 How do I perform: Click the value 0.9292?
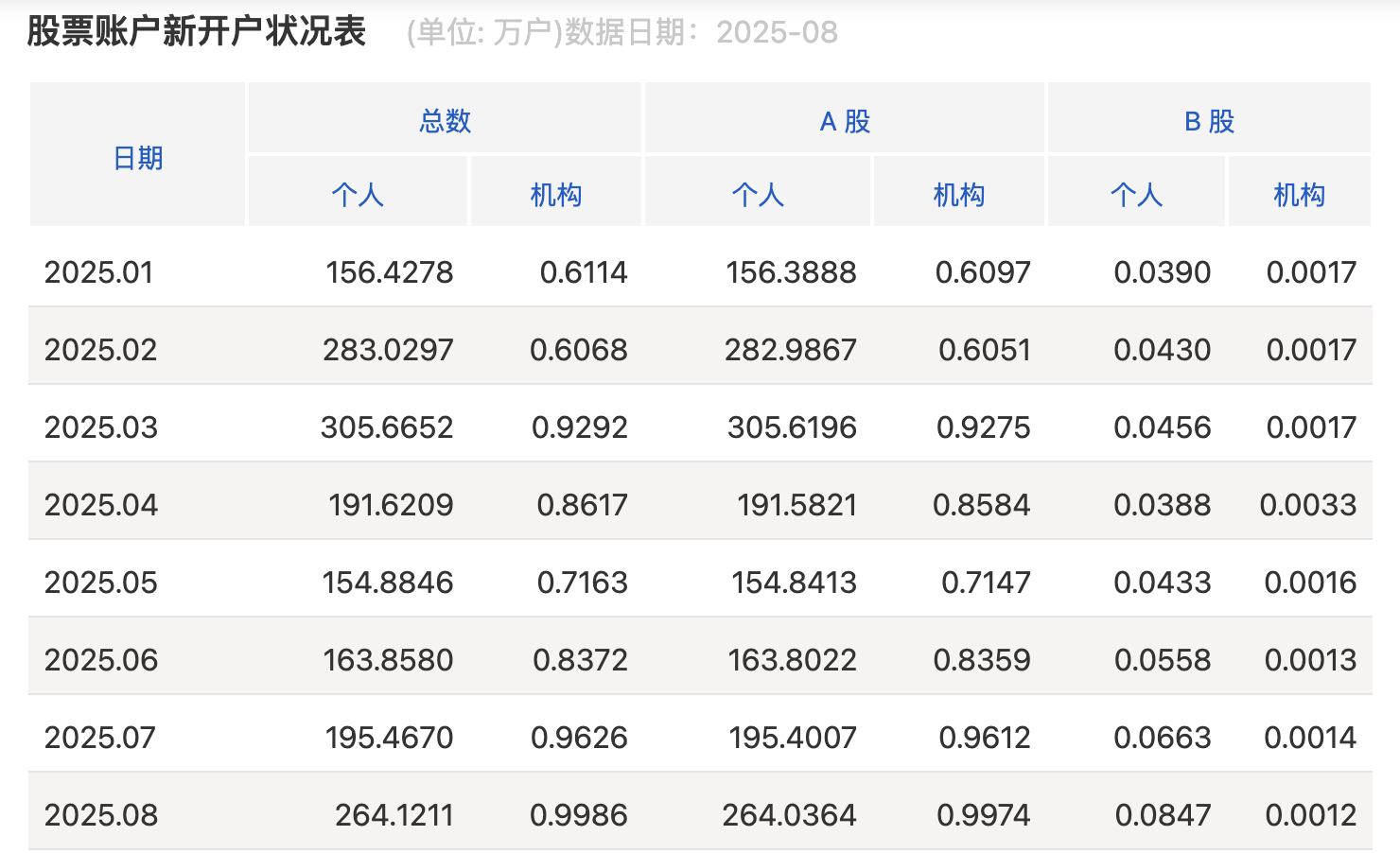[x=580, y=427]
